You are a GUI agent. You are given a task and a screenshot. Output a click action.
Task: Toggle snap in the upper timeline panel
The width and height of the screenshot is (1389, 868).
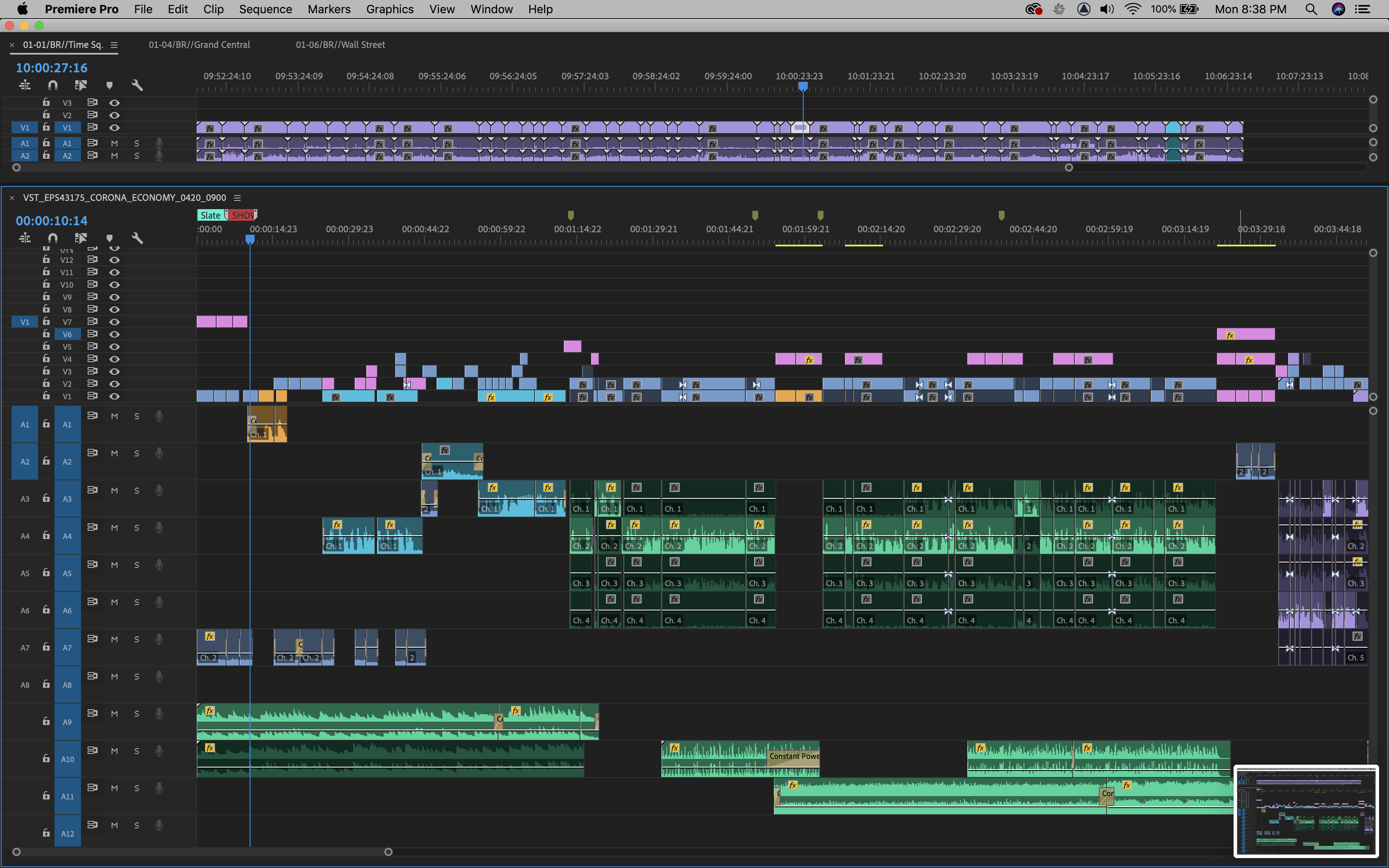coord(53,86)
